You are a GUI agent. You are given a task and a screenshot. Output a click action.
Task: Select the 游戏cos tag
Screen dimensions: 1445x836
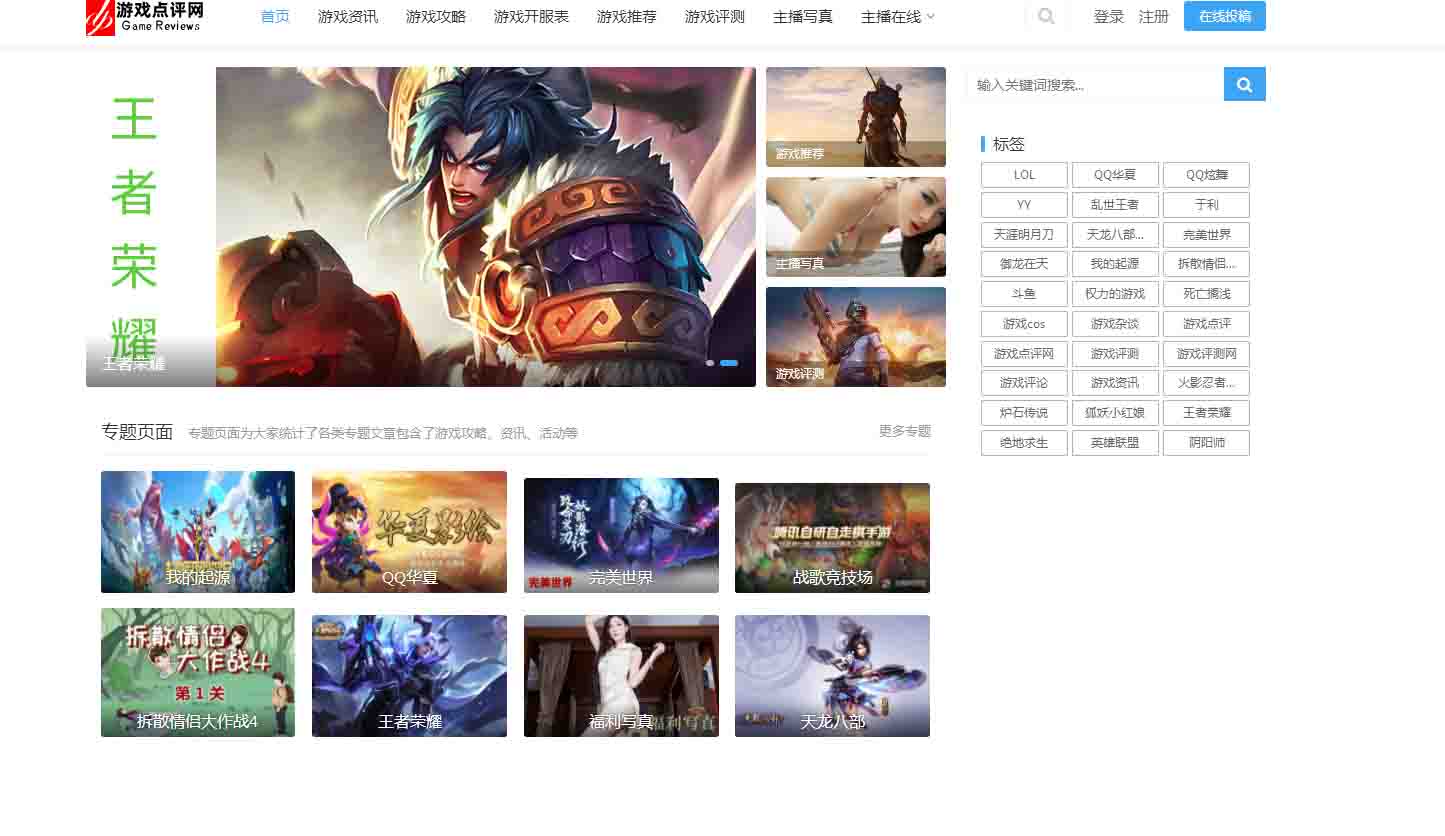[1024, 324]
